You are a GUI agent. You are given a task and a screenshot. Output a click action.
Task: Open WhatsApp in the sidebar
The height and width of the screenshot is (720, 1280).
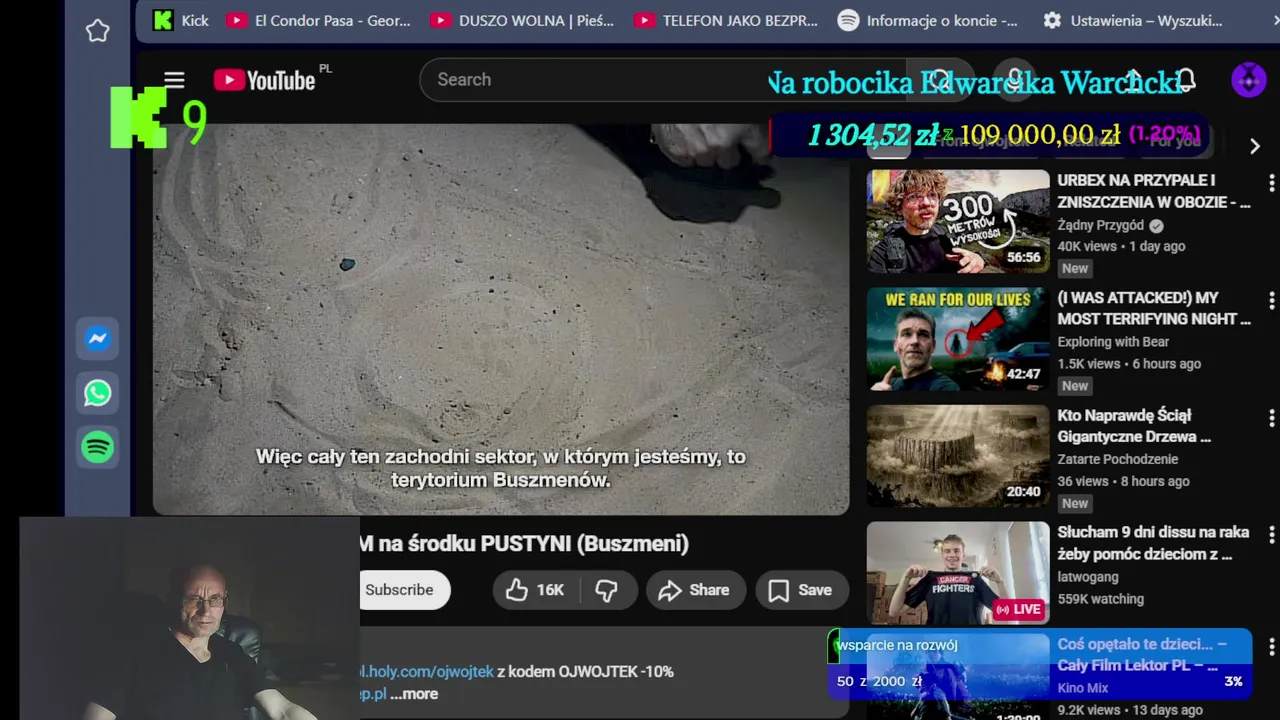[98, 393]
